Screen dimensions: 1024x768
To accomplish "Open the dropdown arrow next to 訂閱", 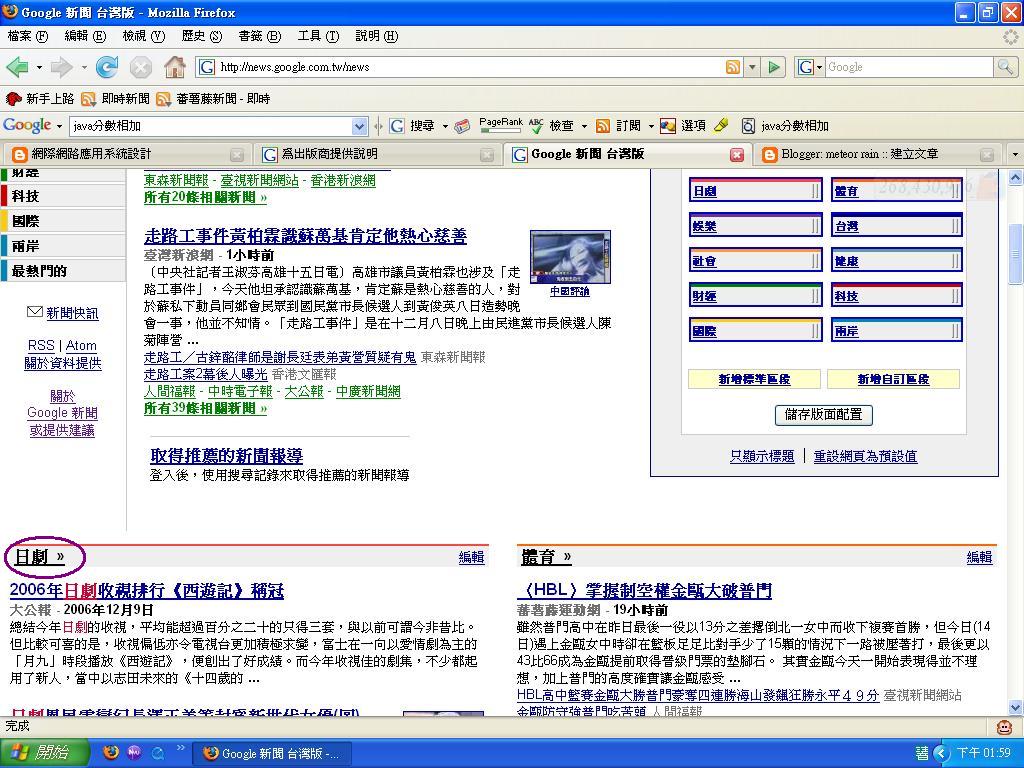I will (650, 126).
